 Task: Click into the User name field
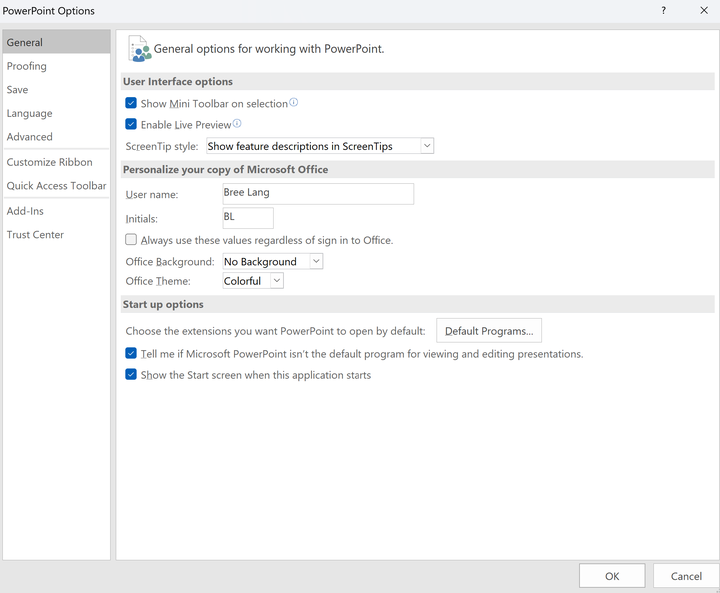click(x=318, y=194)
